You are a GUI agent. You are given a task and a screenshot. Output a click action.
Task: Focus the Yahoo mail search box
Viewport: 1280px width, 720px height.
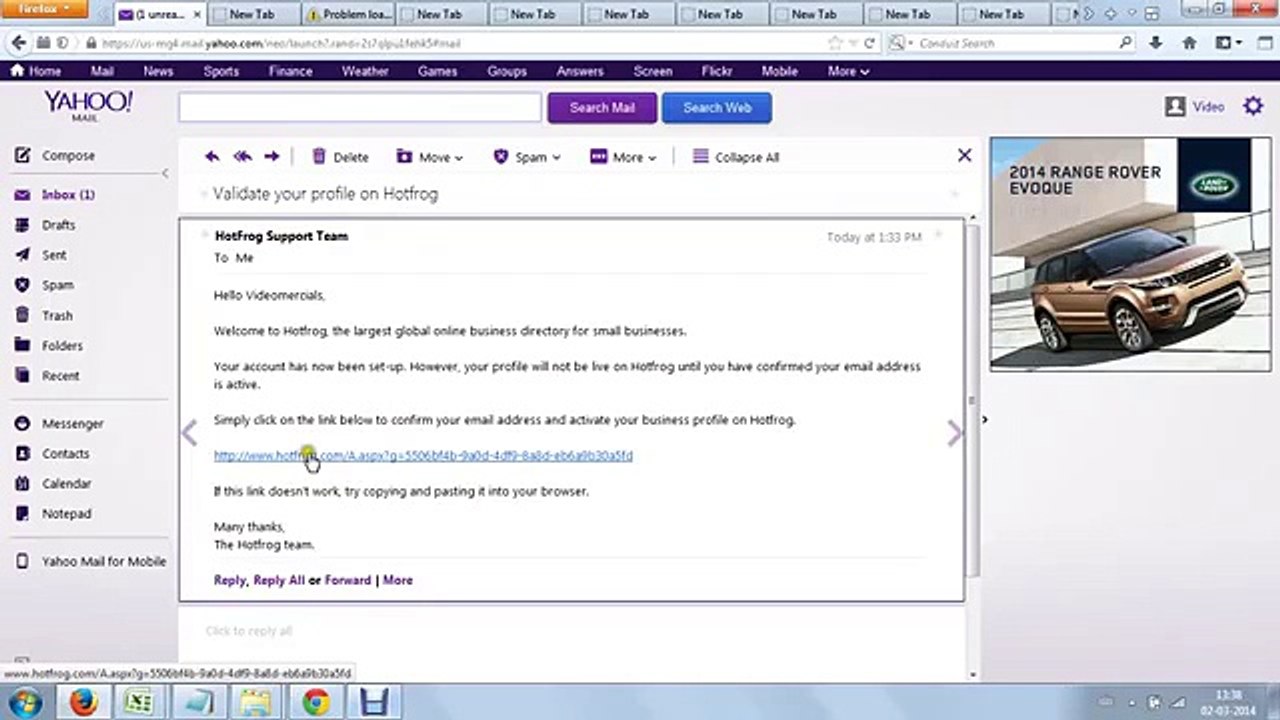tap(360, 108)
